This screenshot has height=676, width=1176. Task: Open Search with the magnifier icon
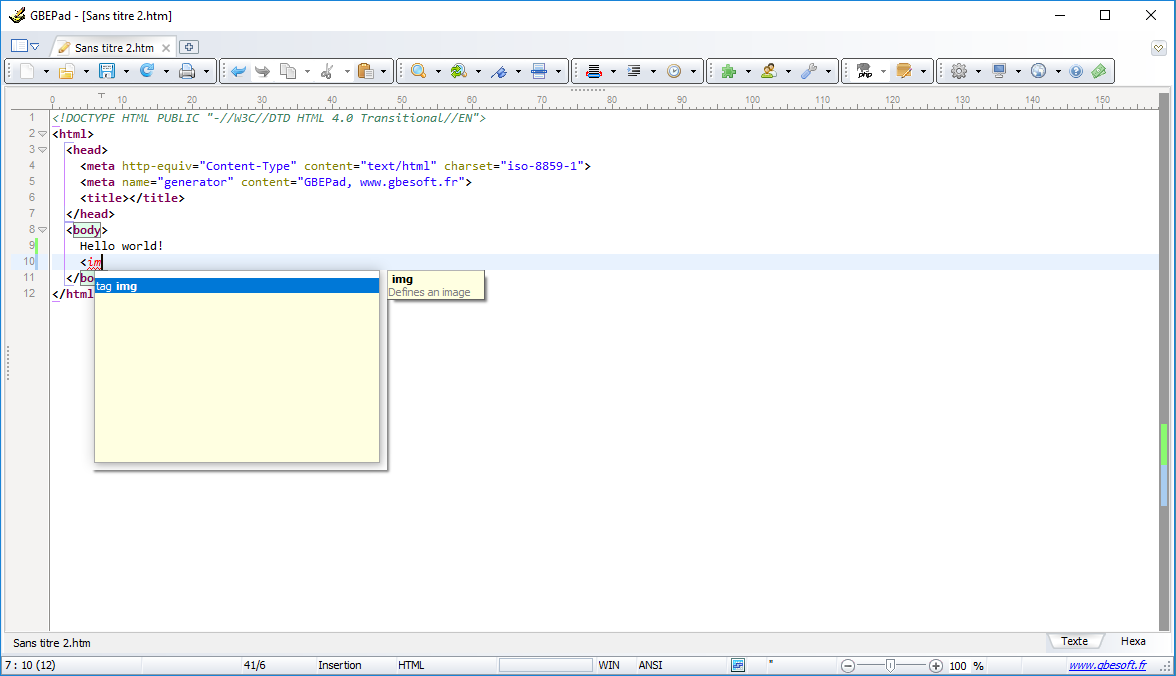(418, 71)
